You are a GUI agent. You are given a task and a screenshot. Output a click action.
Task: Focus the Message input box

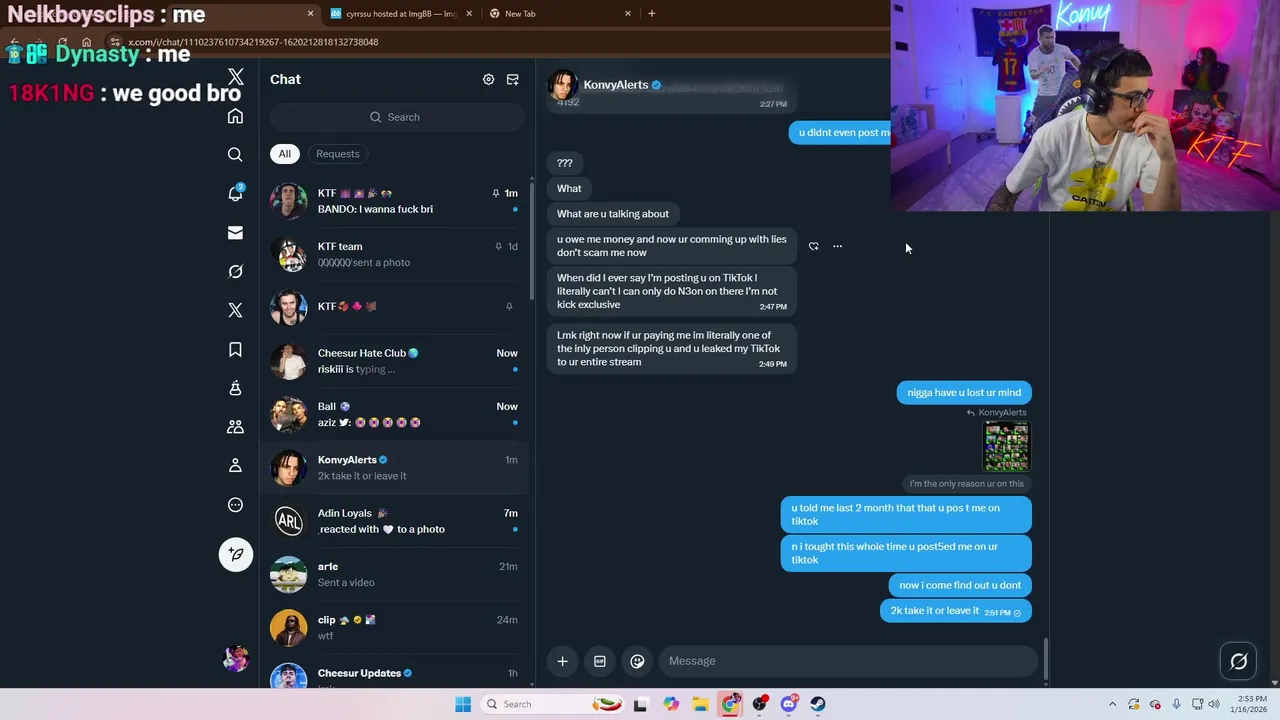tap(847, 661)
